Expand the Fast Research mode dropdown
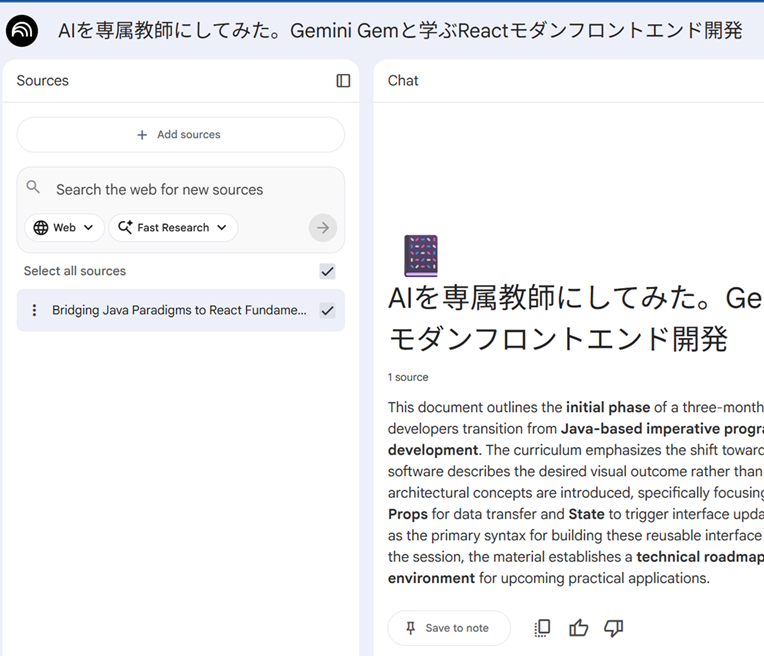764x656 pixels. coord(173,228)
